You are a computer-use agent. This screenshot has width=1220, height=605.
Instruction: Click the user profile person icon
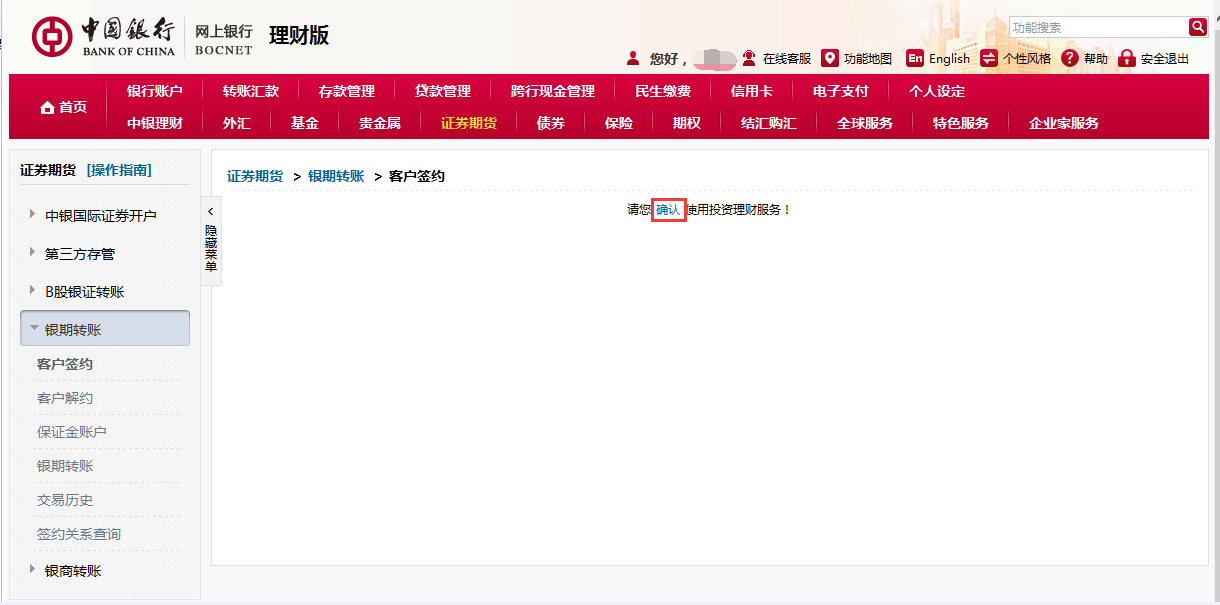click(632, 58)
